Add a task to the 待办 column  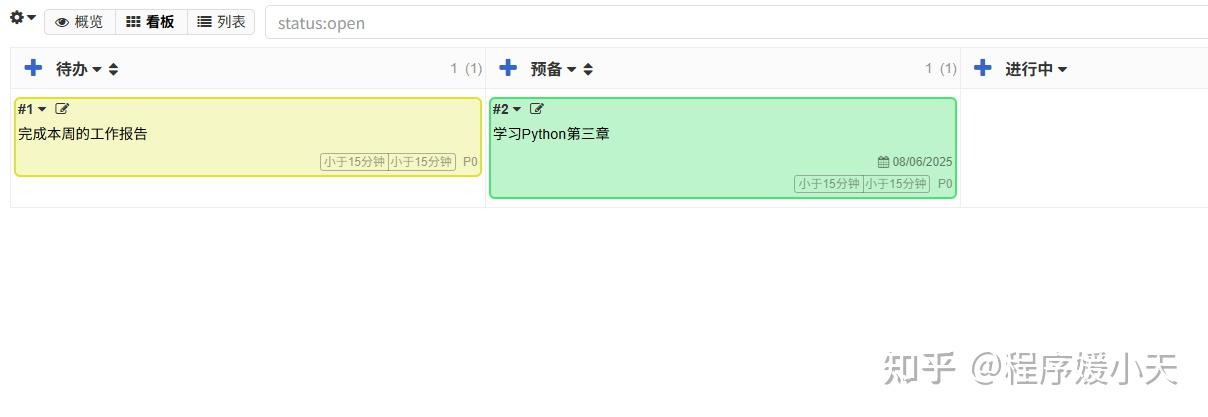coord(33,67)
